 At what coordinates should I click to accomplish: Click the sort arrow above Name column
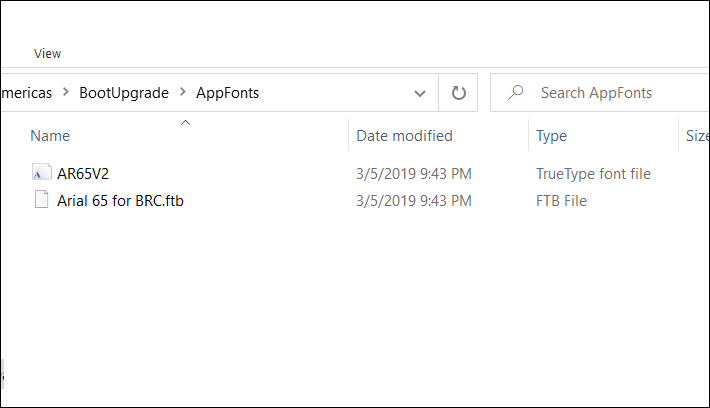click(185, 122)
